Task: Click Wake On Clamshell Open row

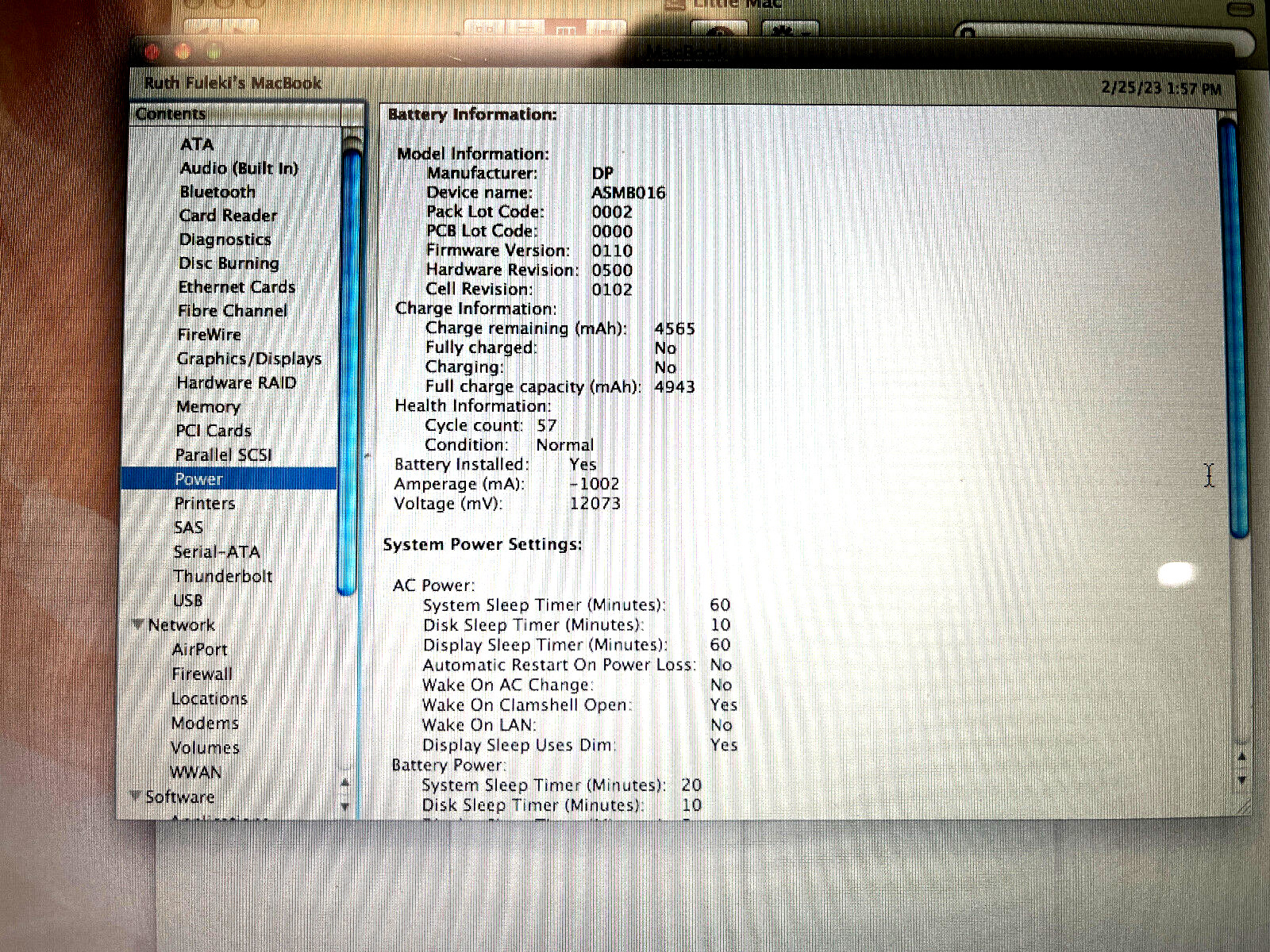Action: [579, 705]
